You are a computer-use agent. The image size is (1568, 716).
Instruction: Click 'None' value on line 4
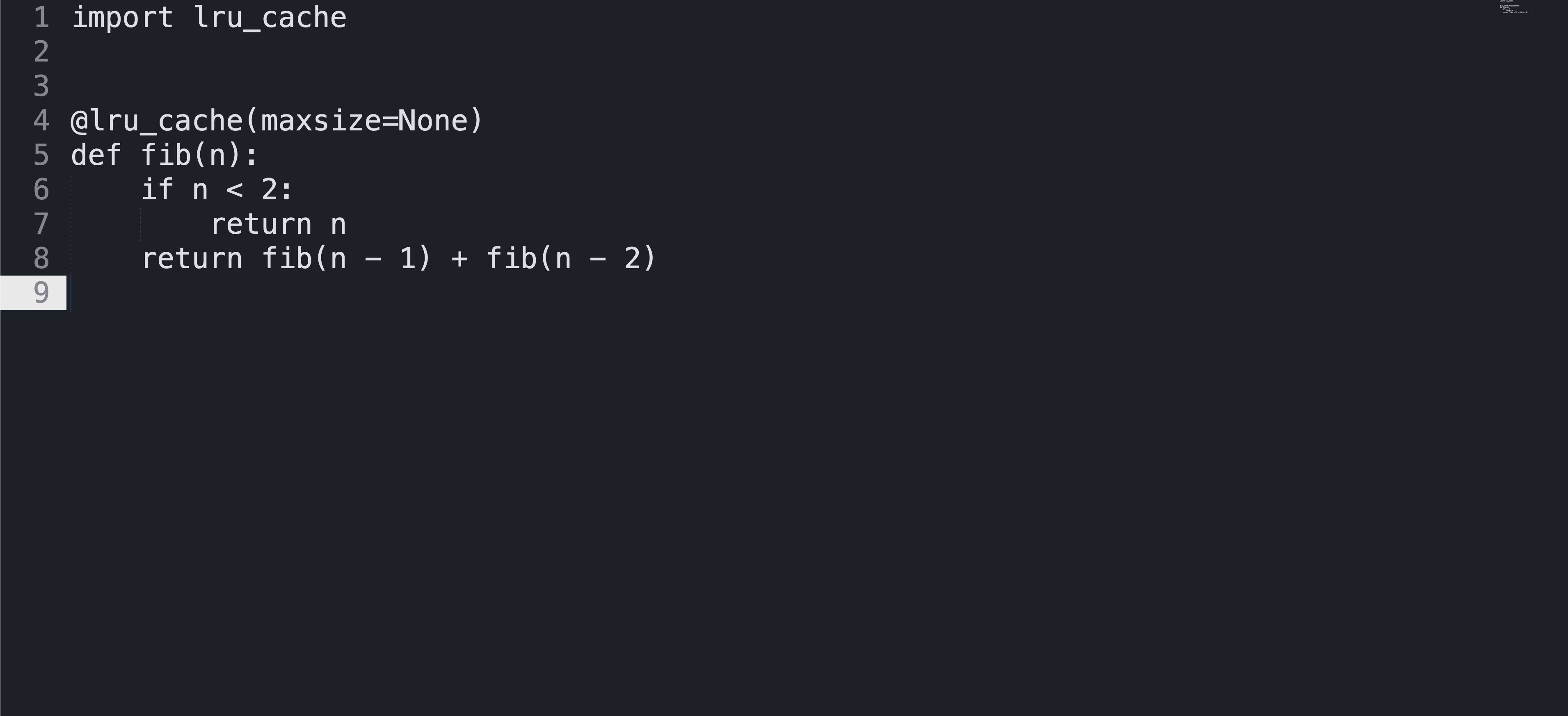(432, 121)
